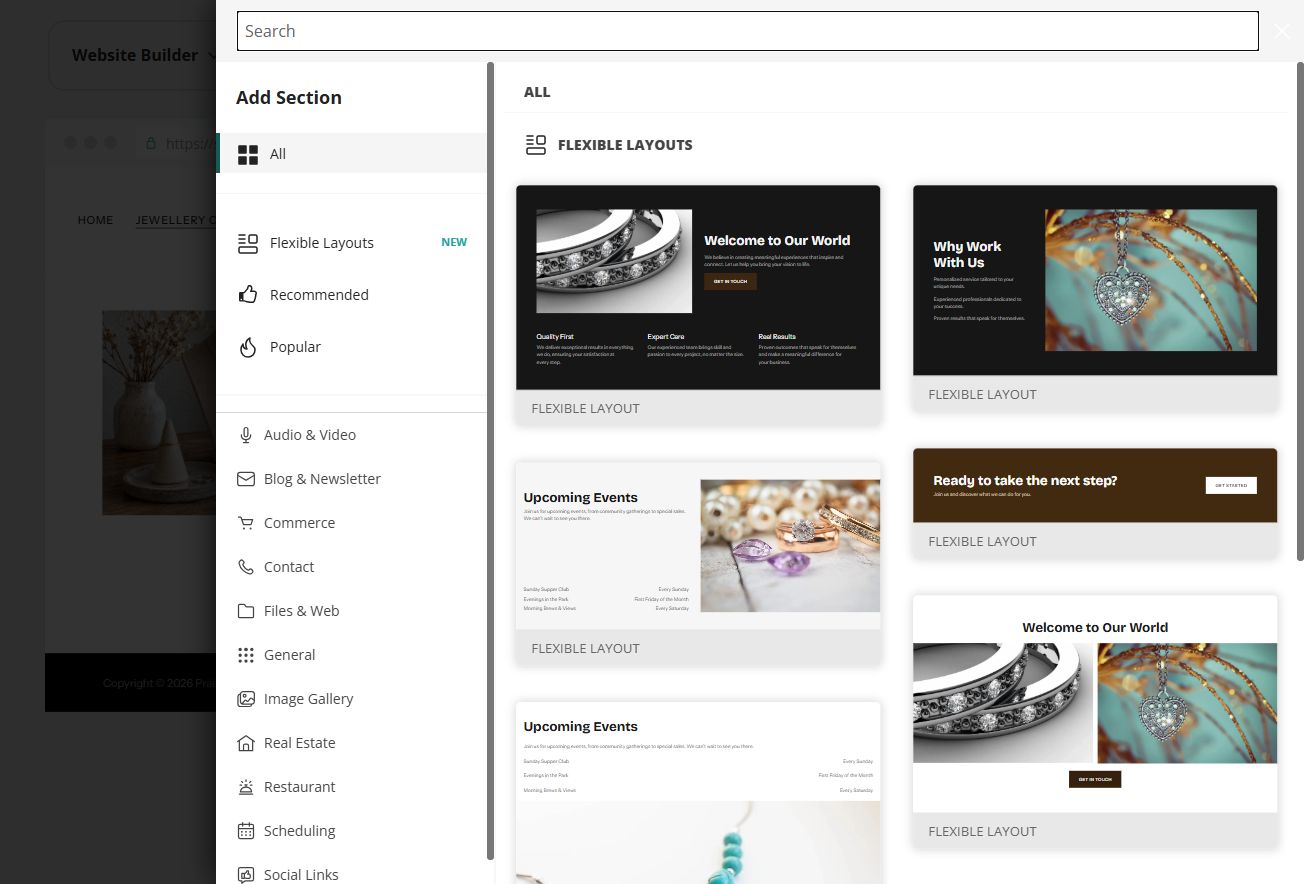
Task: Select the Upcoming Events layout with turquoise beads
Action: pyautogui.click(x=698, y=792)
